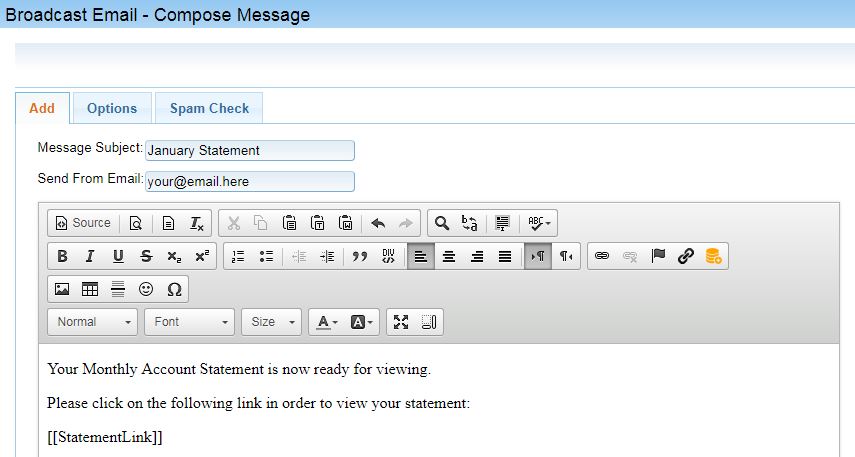This screenshot has width=855, height=457.
Task: Click the Source view button
Action: (82, 223)
